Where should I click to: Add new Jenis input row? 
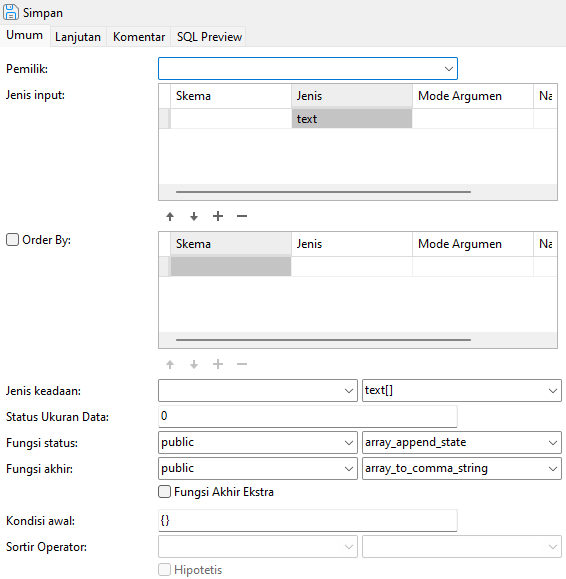218,216
